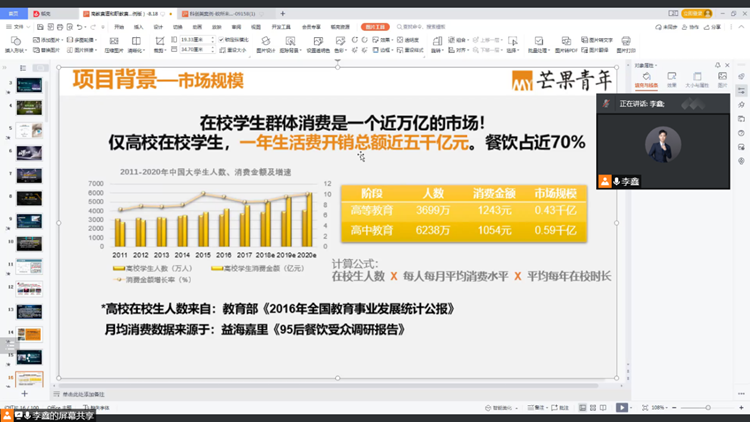Click in the height input field
Viewport: 750px width, 422px height.
click(x=196, y=40)
